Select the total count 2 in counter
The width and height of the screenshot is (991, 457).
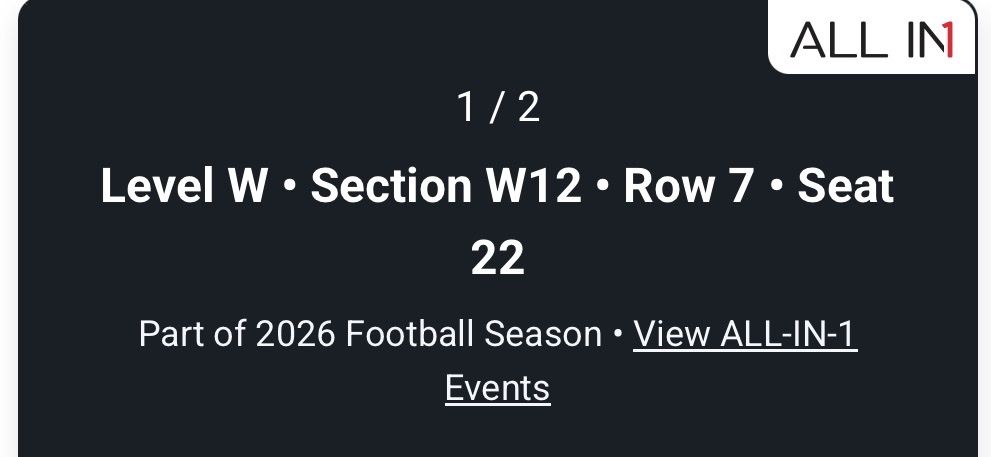[x=529, y=107]
